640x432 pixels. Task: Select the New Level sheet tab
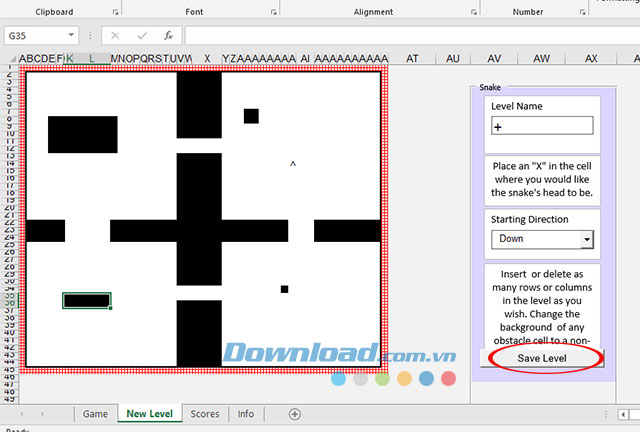150,414
